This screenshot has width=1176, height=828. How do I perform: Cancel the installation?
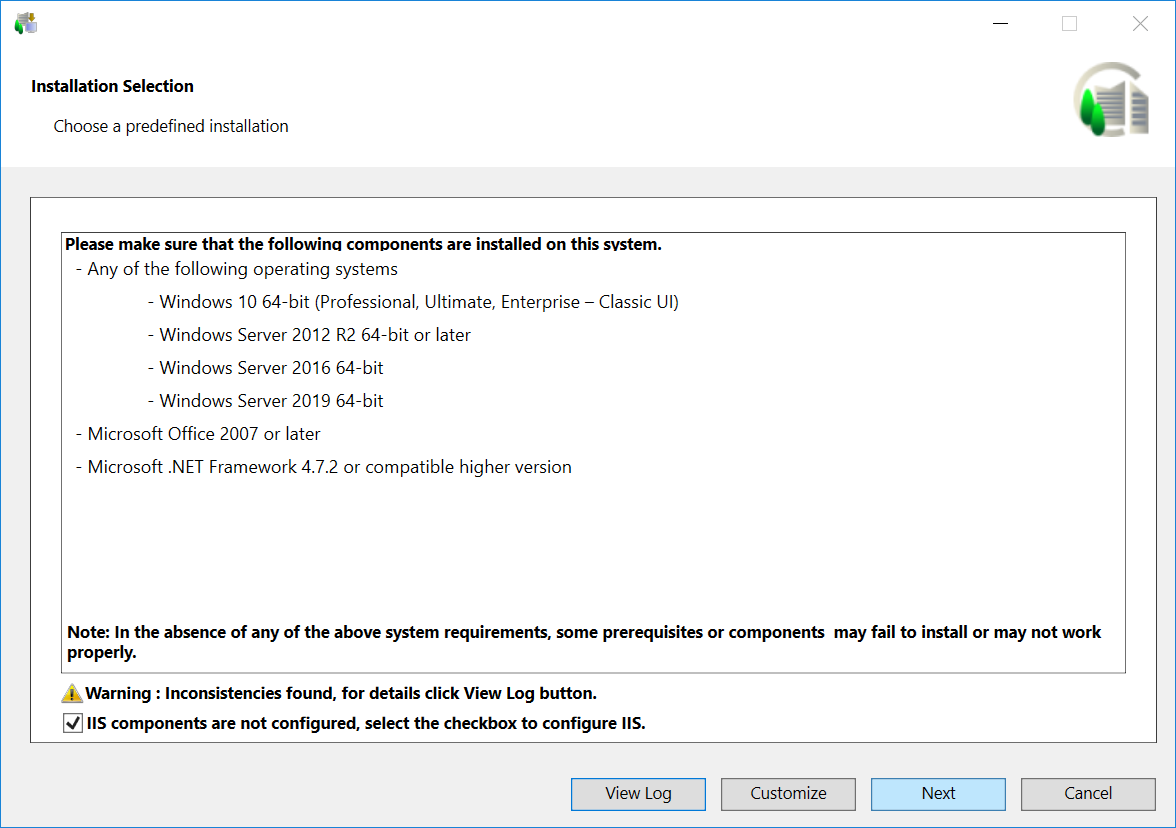pos(1088,794)
